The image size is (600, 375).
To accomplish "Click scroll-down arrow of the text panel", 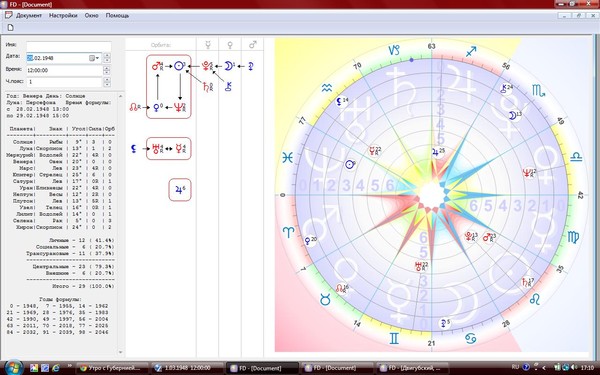I will pos(121,352).
